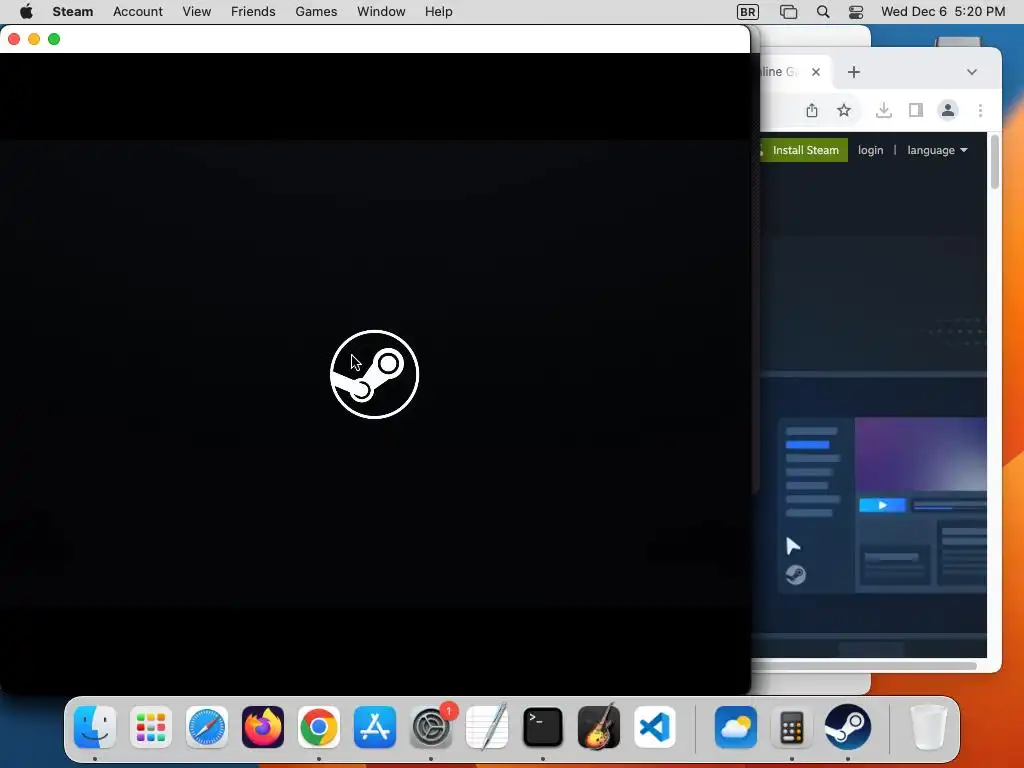Expand the Chrome tab search chevron
Viewport: 1024px width, 768px height.
972,72
